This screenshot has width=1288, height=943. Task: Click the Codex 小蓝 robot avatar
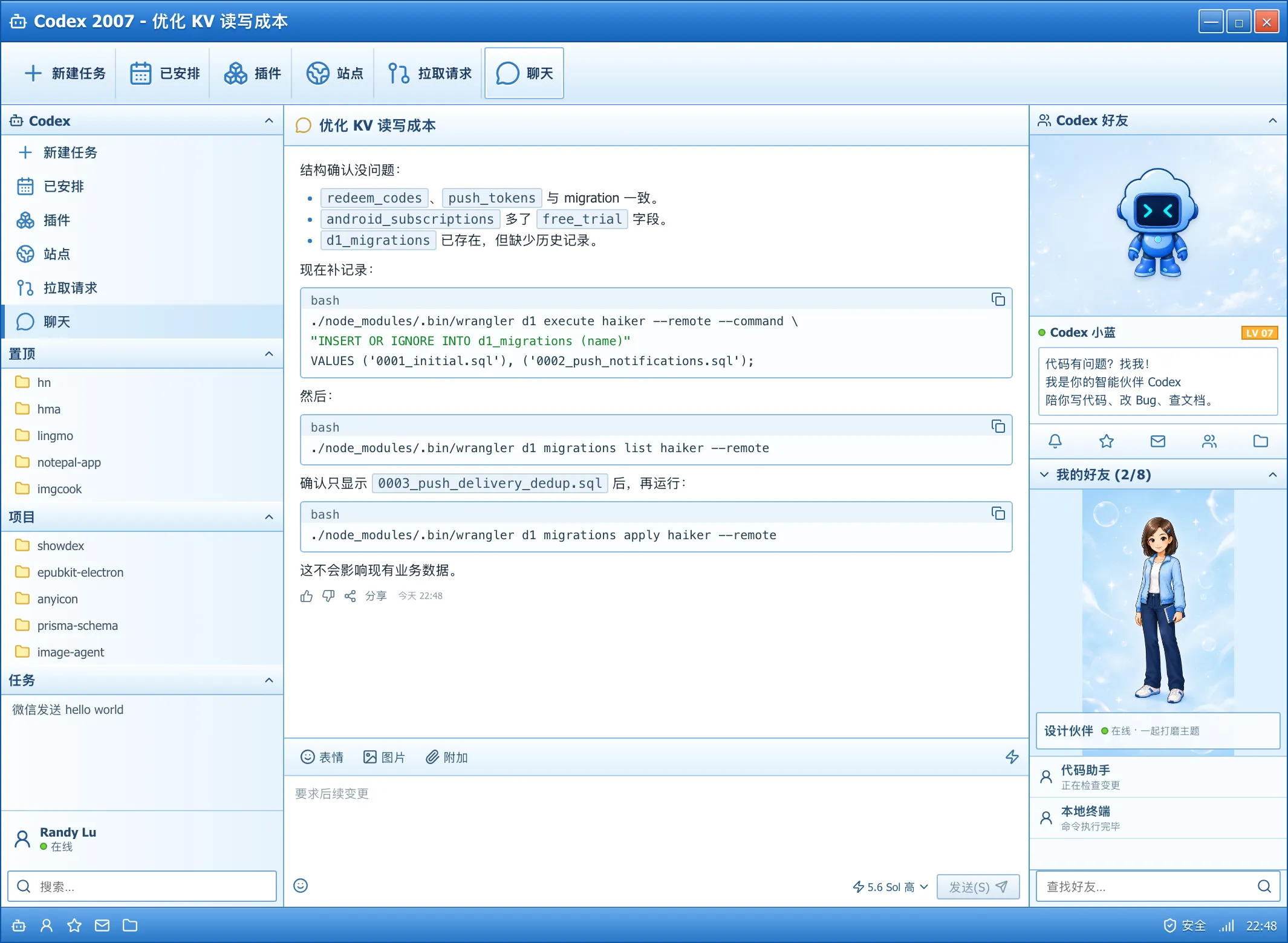1157,222
